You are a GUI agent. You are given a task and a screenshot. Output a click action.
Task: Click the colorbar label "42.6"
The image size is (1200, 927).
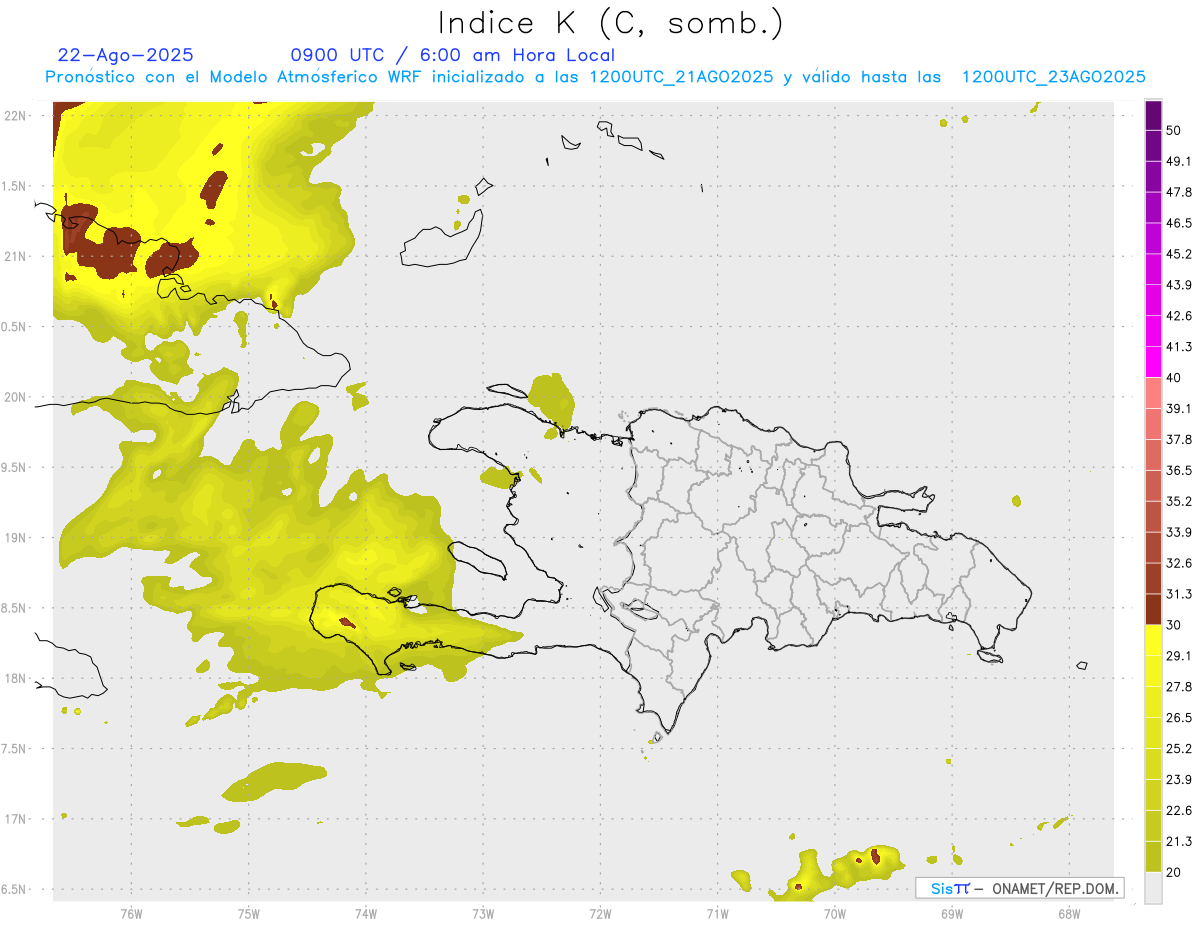[x=1179, y=316]
